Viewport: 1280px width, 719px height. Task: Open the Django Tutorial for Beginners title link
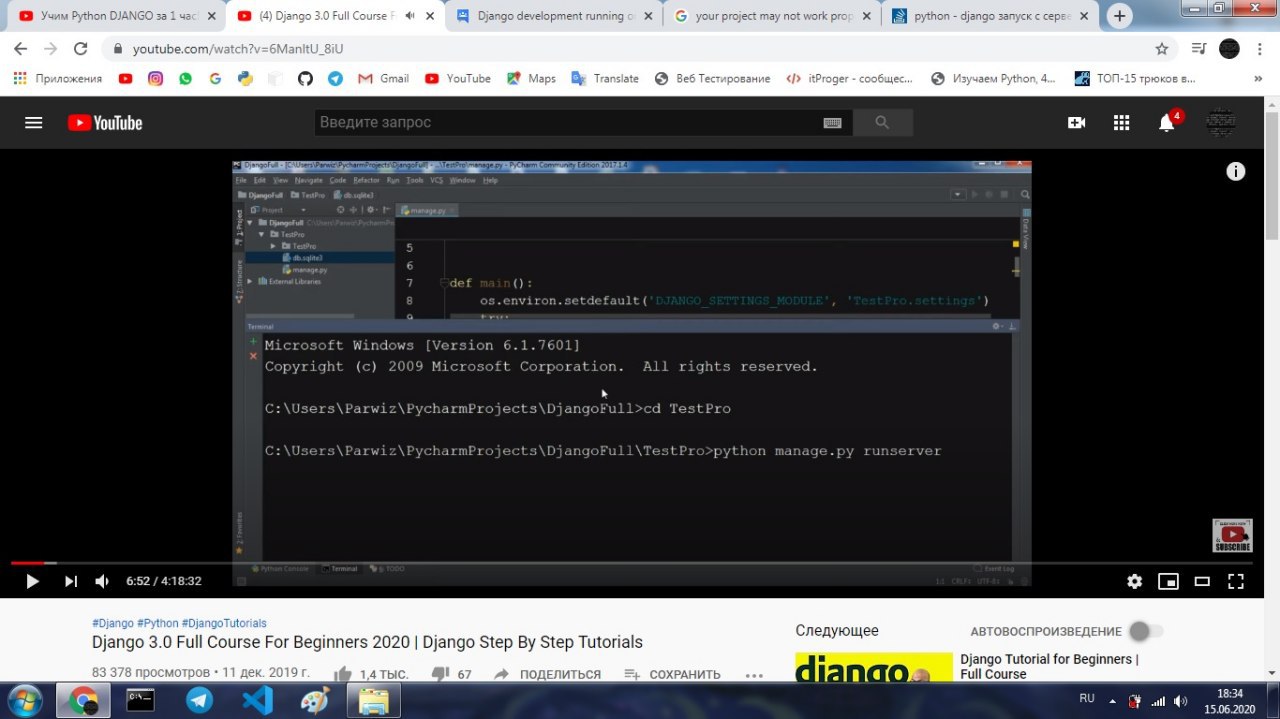[x=1049, y=666]
